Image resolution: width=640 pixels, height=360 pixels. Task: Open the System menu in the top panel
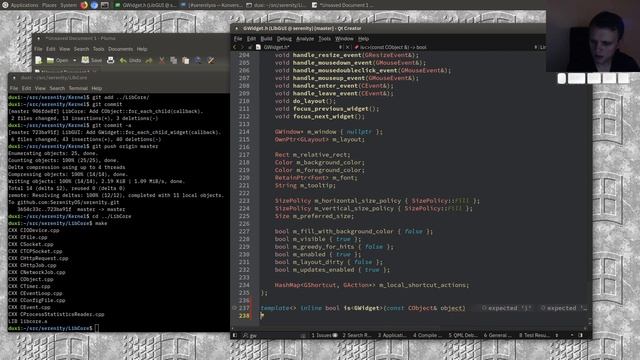pos(68,5)
